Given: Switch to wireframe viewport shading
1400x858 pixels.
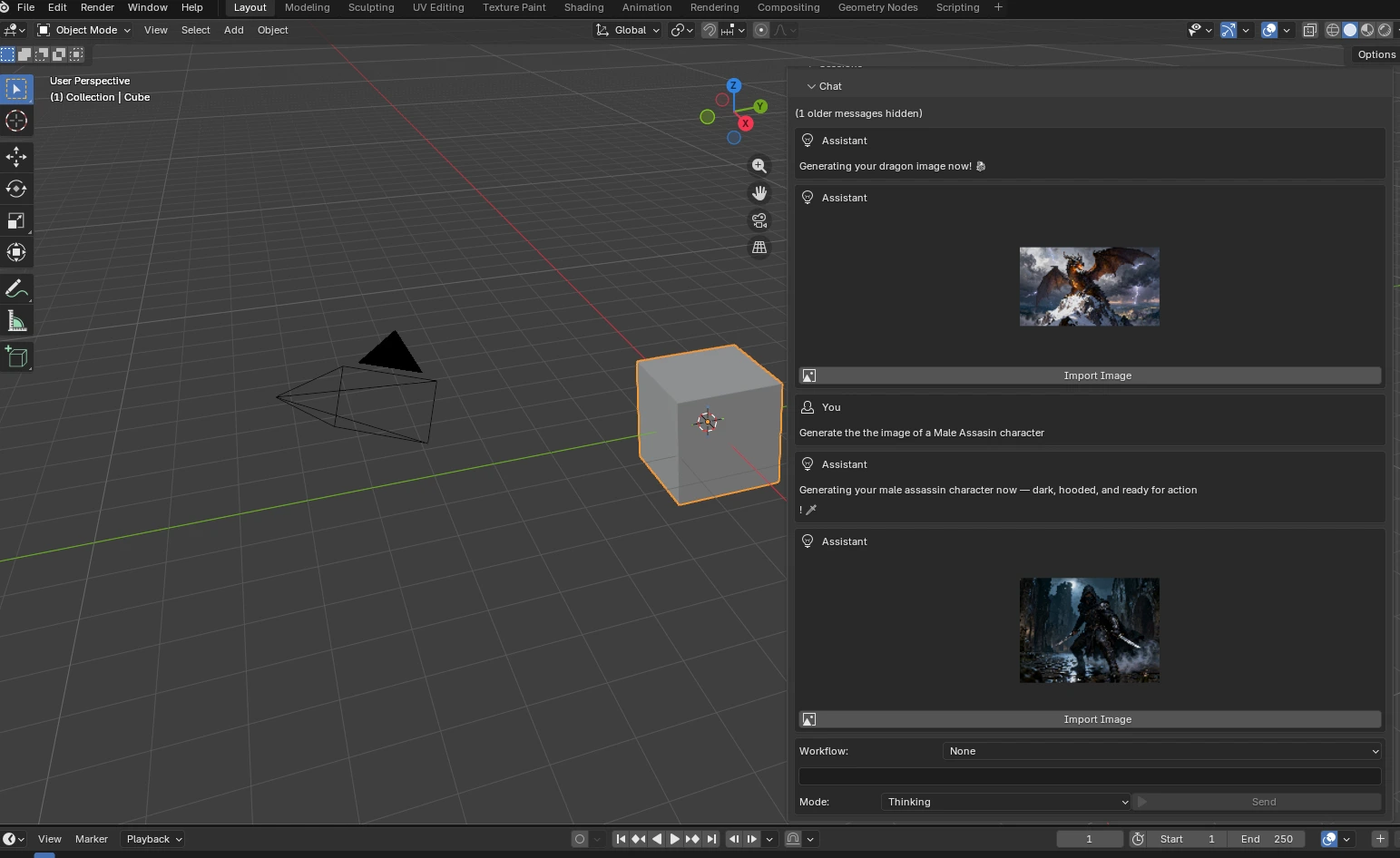Looking at the screenshot, I should 1333,30.
